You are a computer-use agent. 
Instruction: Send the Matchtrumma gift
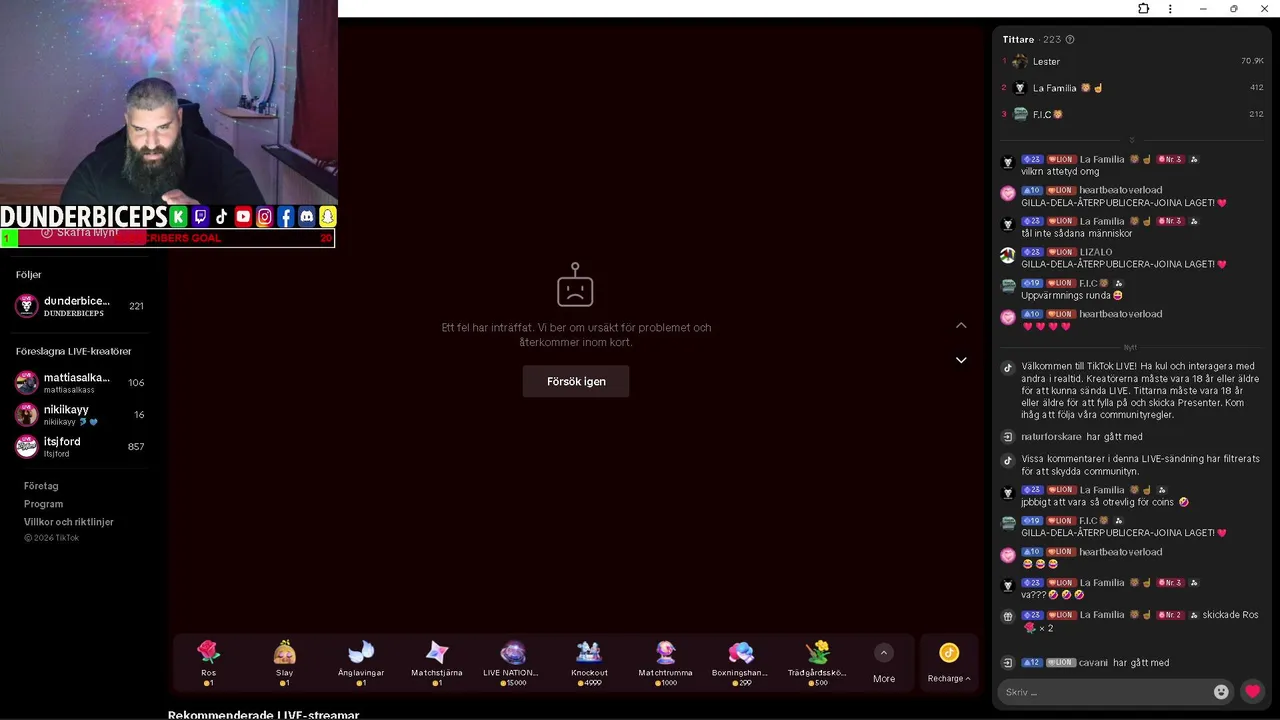[665, 662]
